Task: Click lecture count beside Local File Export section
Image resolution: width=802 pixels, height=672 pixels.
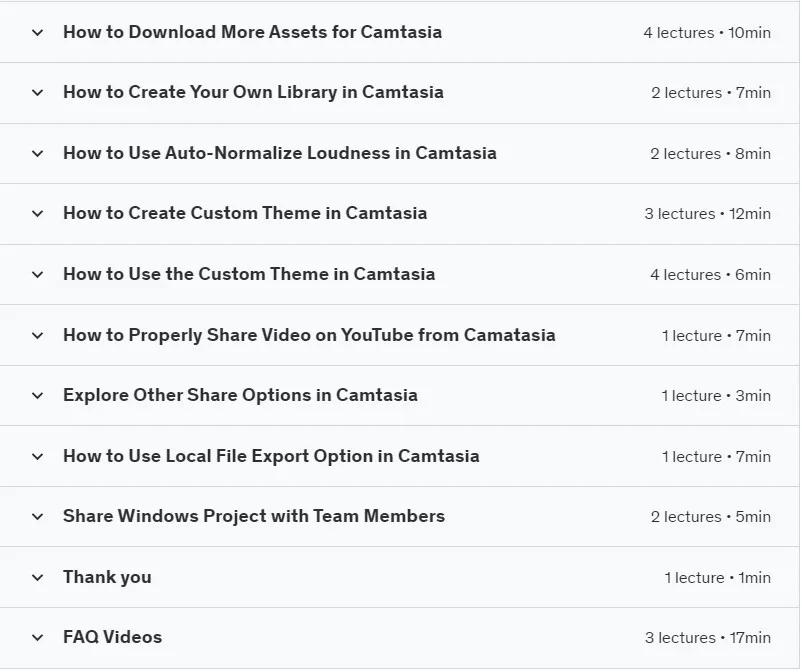Action: [x=716, y=457]
